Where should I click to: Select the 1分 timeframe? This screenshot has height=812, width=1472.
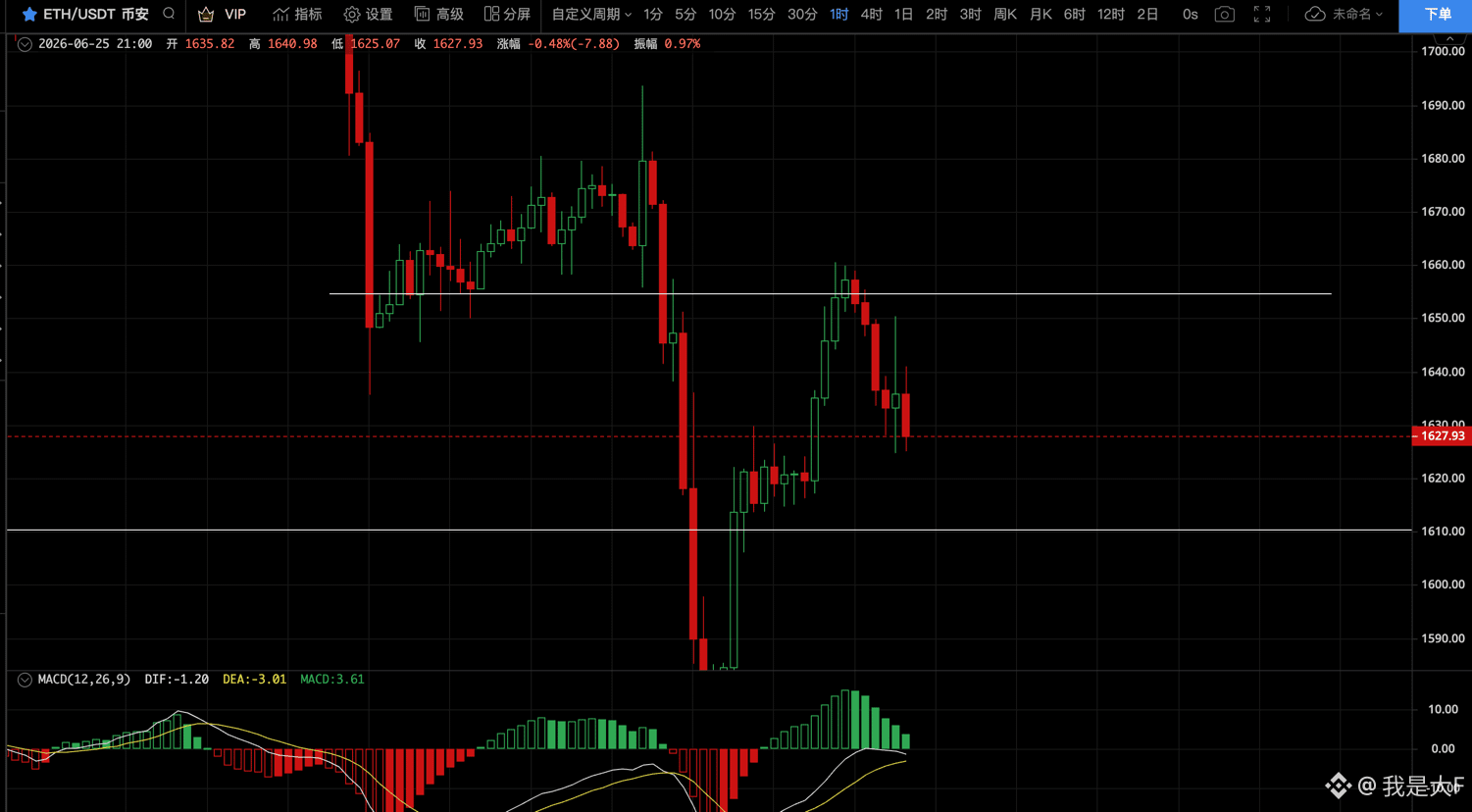(653, 15)
